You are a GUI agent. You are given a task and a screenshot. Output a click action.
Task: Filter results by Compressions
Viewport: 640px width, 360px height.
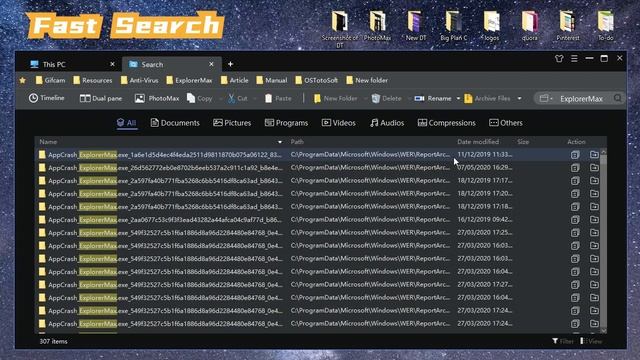(x=447, y=123)
